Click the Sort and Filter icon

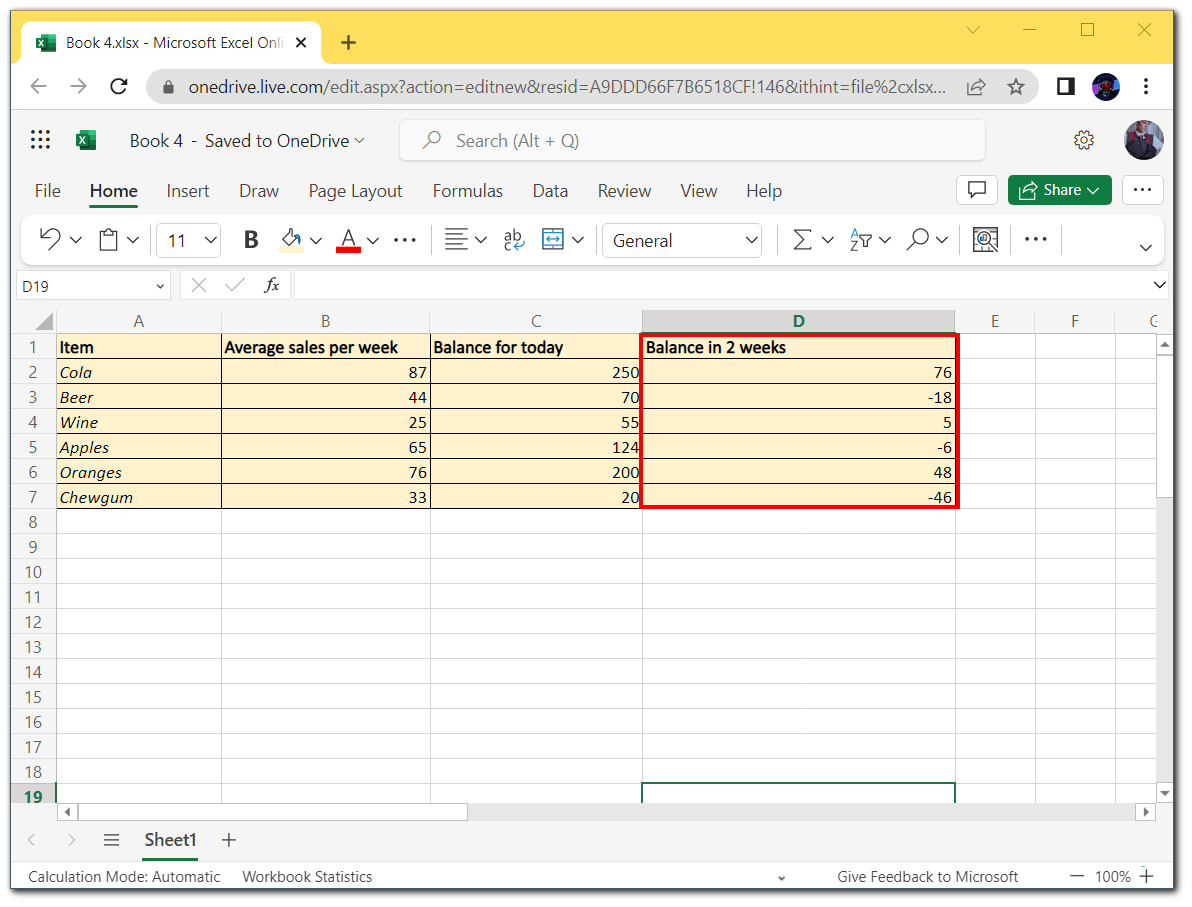pos(861,240)
